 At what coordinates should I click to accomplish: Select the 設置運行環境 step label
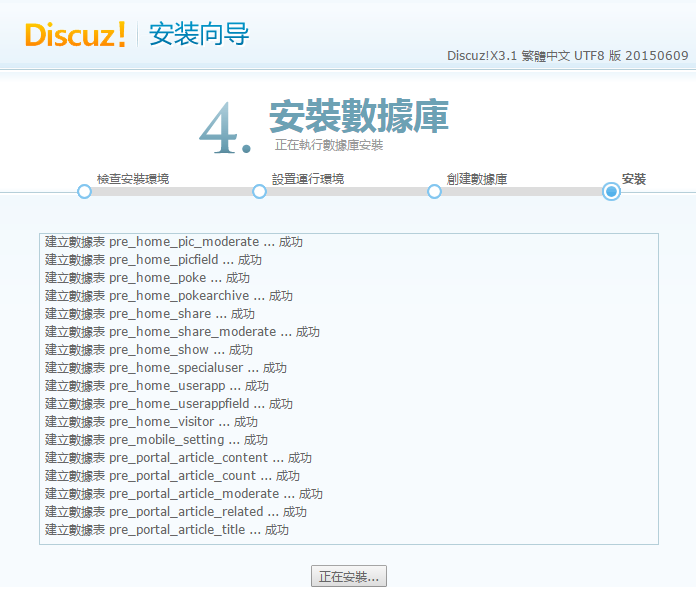click(x=308, y=179)
